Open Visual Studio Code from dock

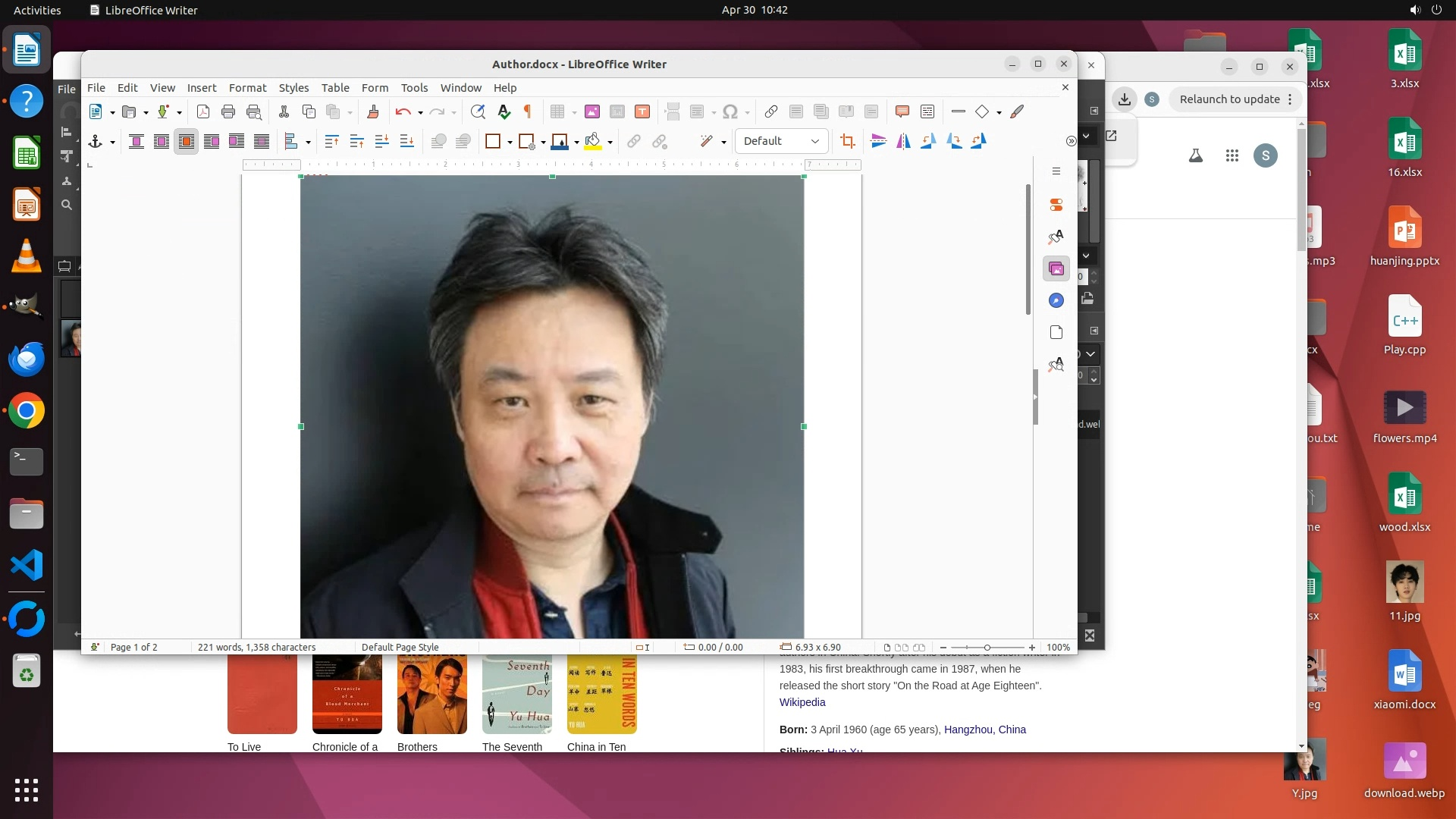point(27,566)
